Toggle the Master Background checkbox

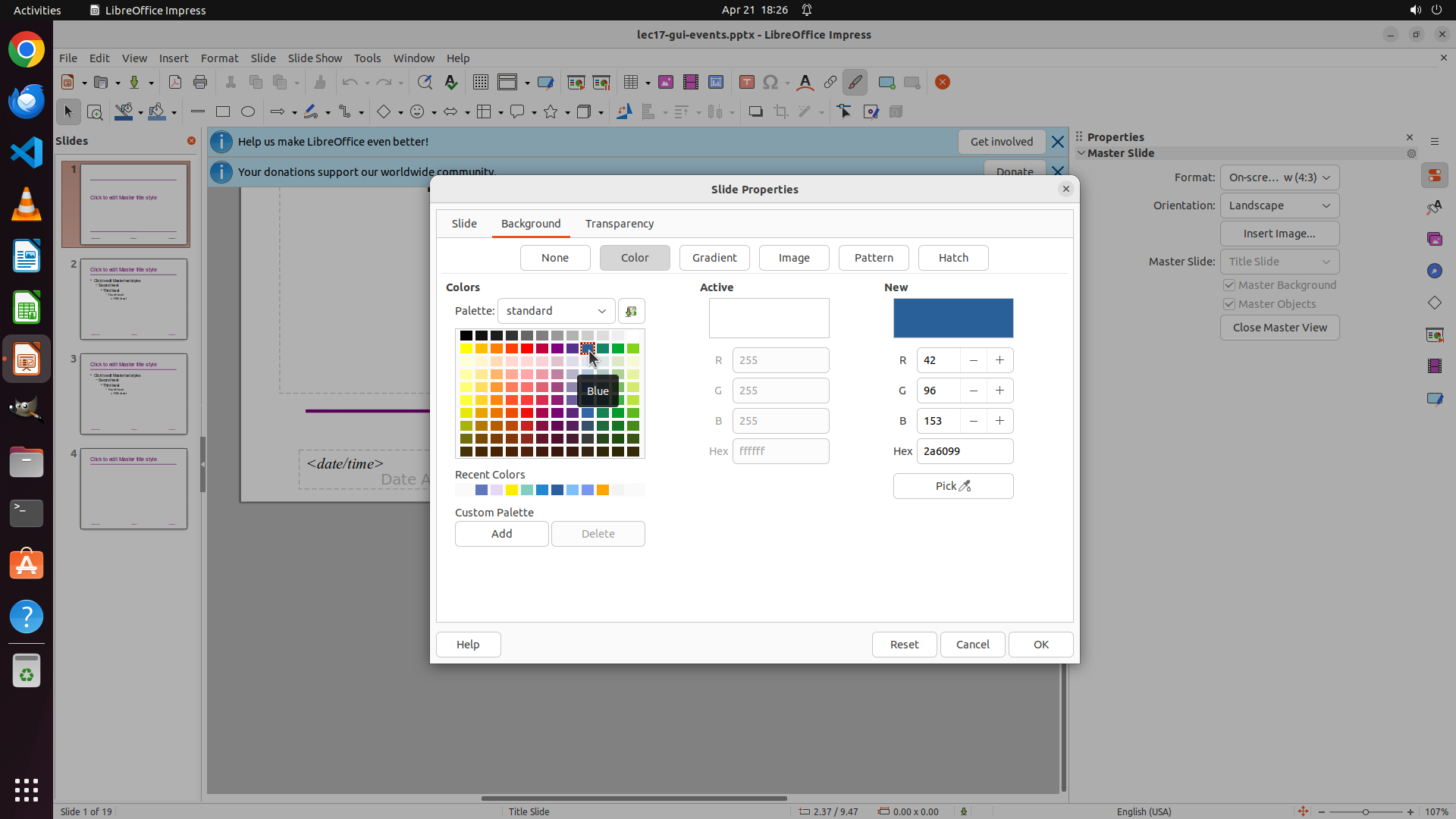1229,285
